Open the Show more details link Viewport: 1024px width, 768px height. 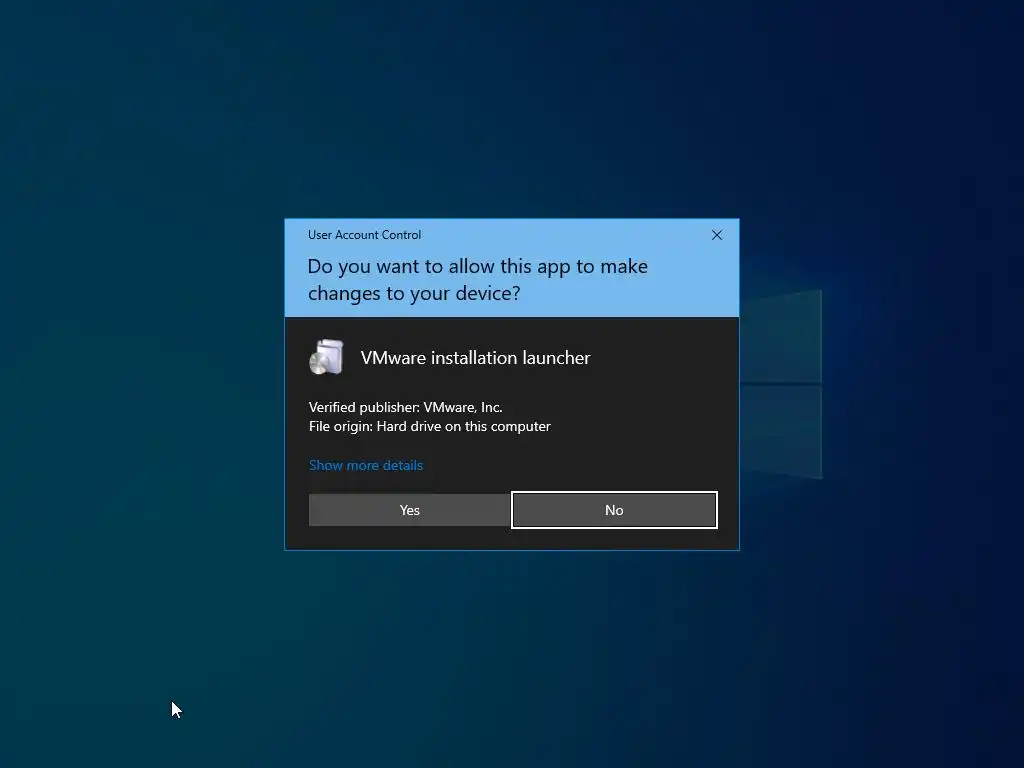(366, 465)
